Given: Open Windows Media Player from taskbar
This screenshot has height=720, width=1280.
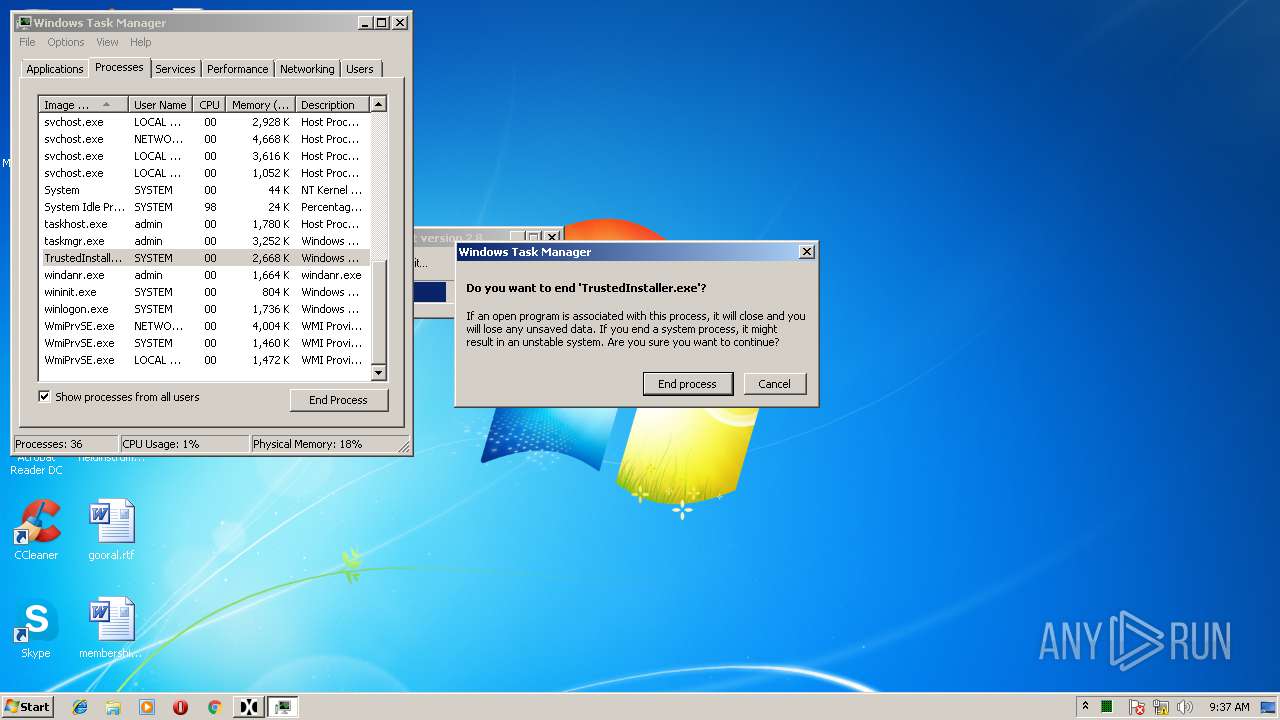Looking at the screenshot, I should click(x=147, y=707).
